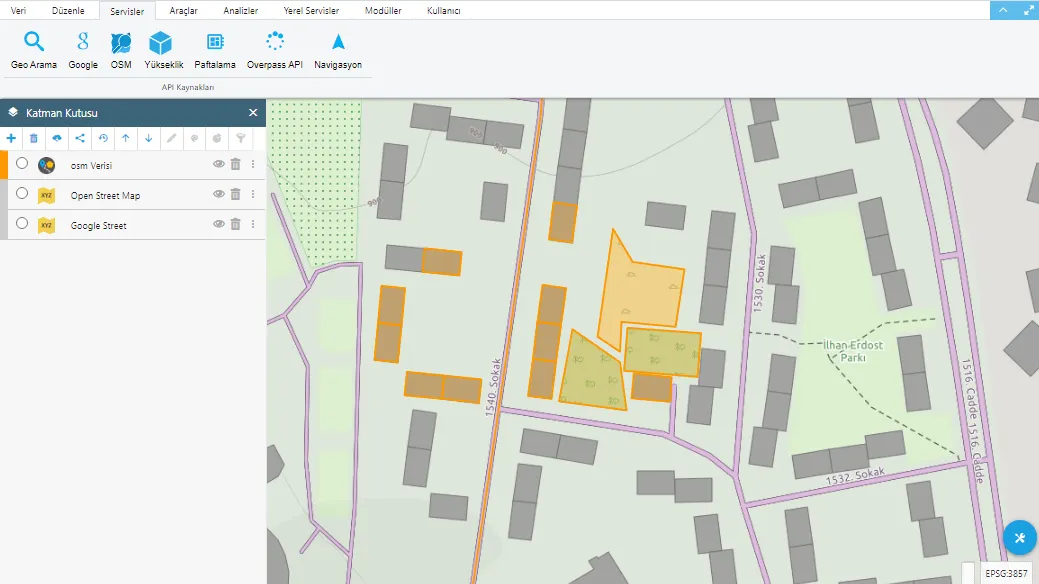Screen dimensions: 1039x584
Task: Open the Google service tool
Action: pyautogui.click(x=83, y=50)
